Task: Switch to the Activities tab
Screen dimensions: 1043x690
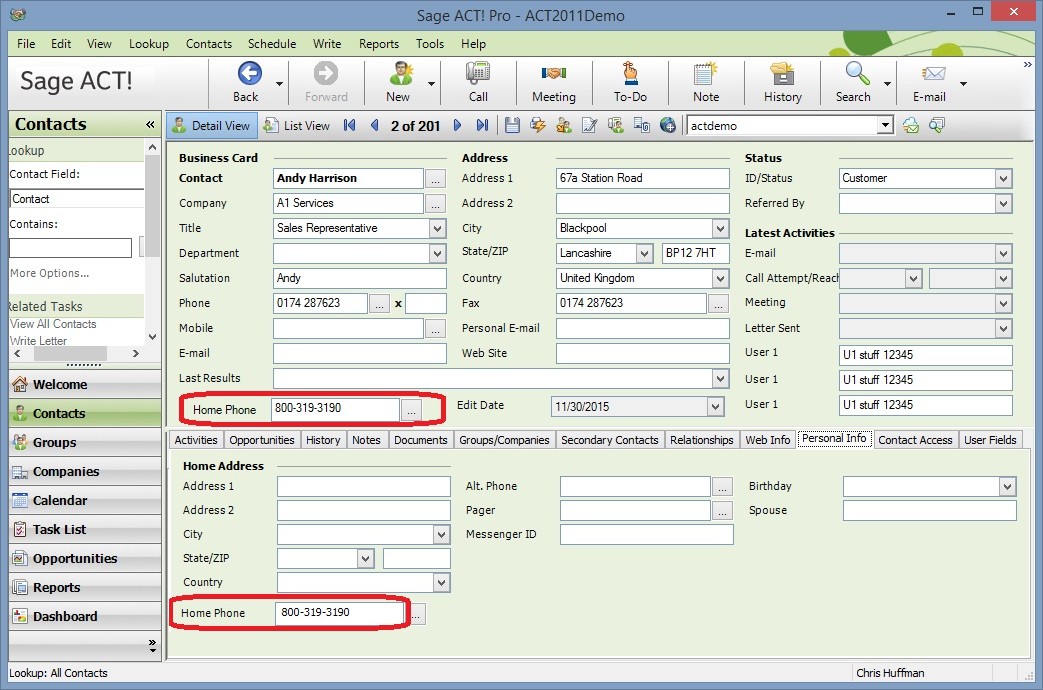Action: pos(196,440)
